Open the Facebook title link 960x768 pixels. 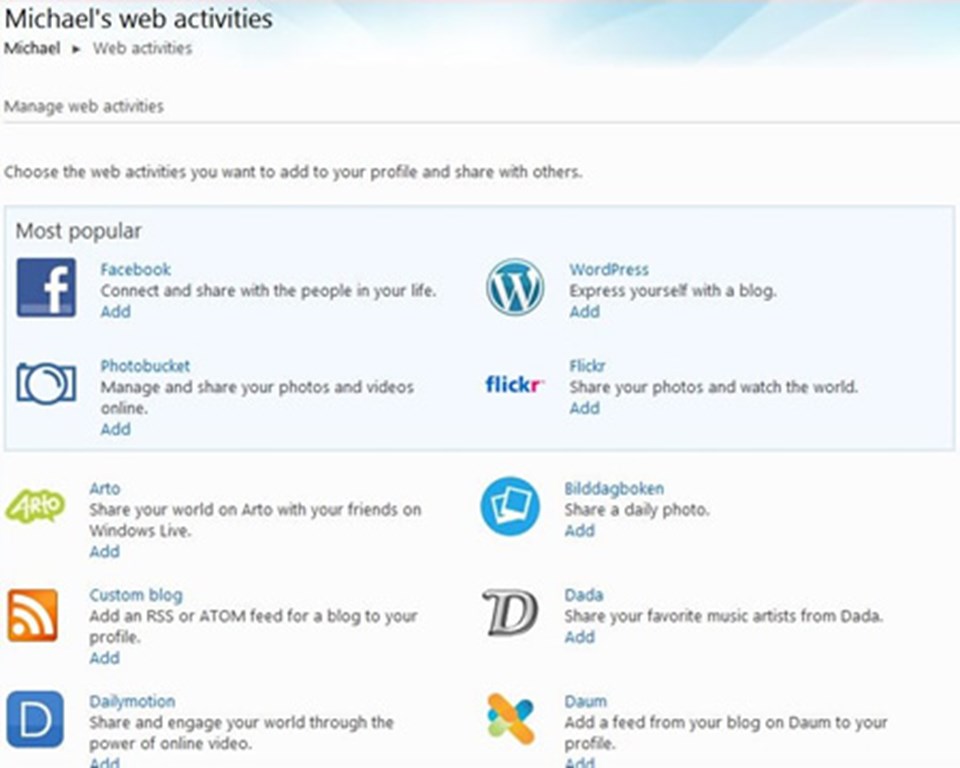point(135,269)
